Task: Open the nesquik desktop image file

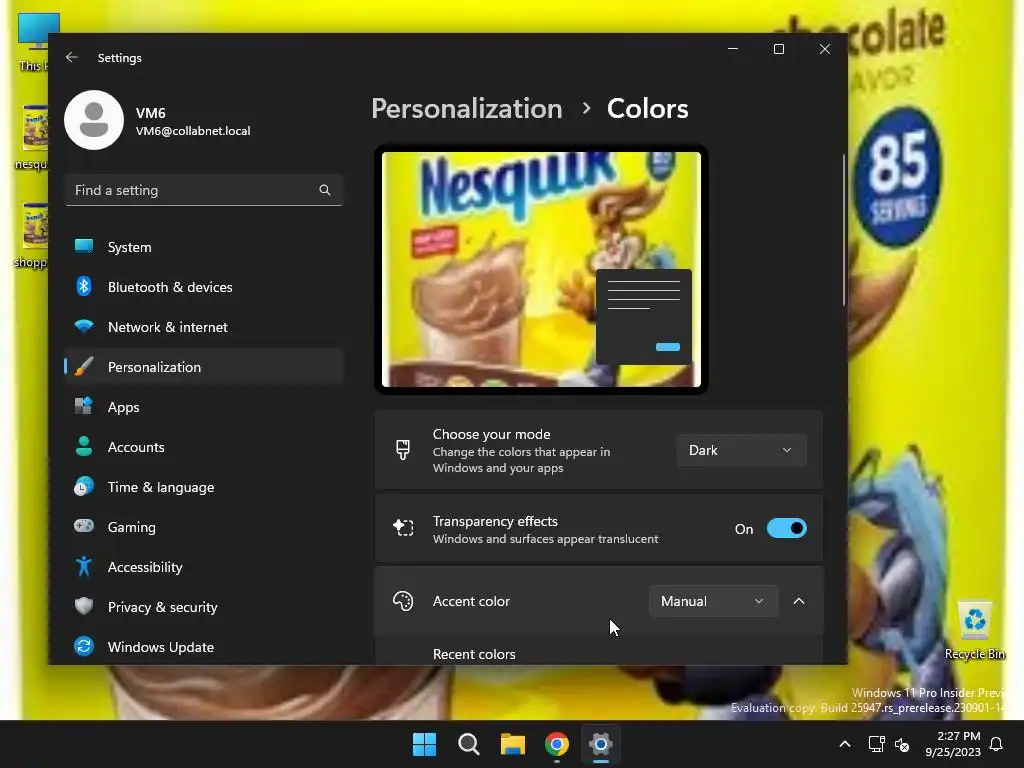Action: [x=34, y=137]
